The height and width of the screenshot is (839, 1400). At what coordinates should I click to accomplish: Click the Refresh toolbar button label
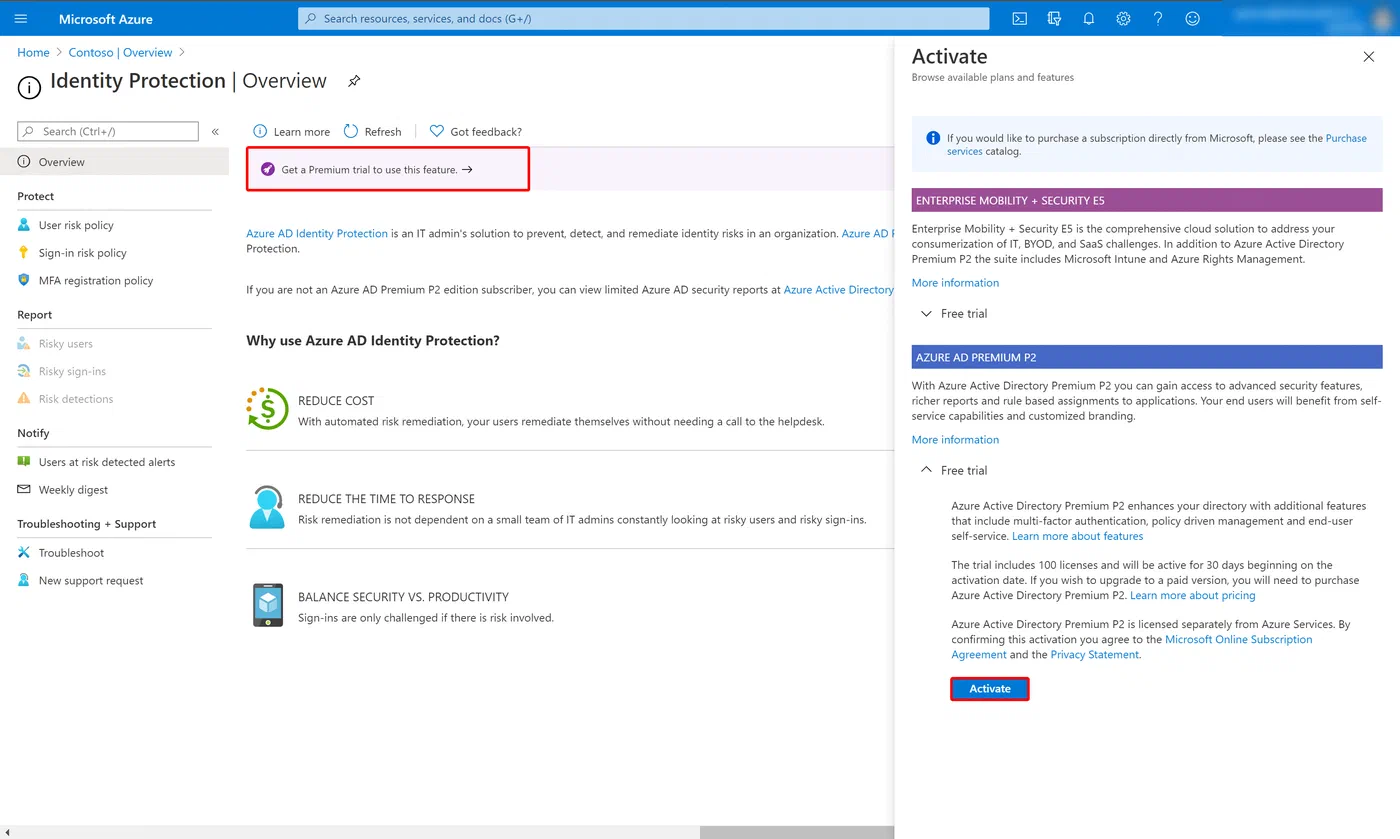(x=383, y=131)
